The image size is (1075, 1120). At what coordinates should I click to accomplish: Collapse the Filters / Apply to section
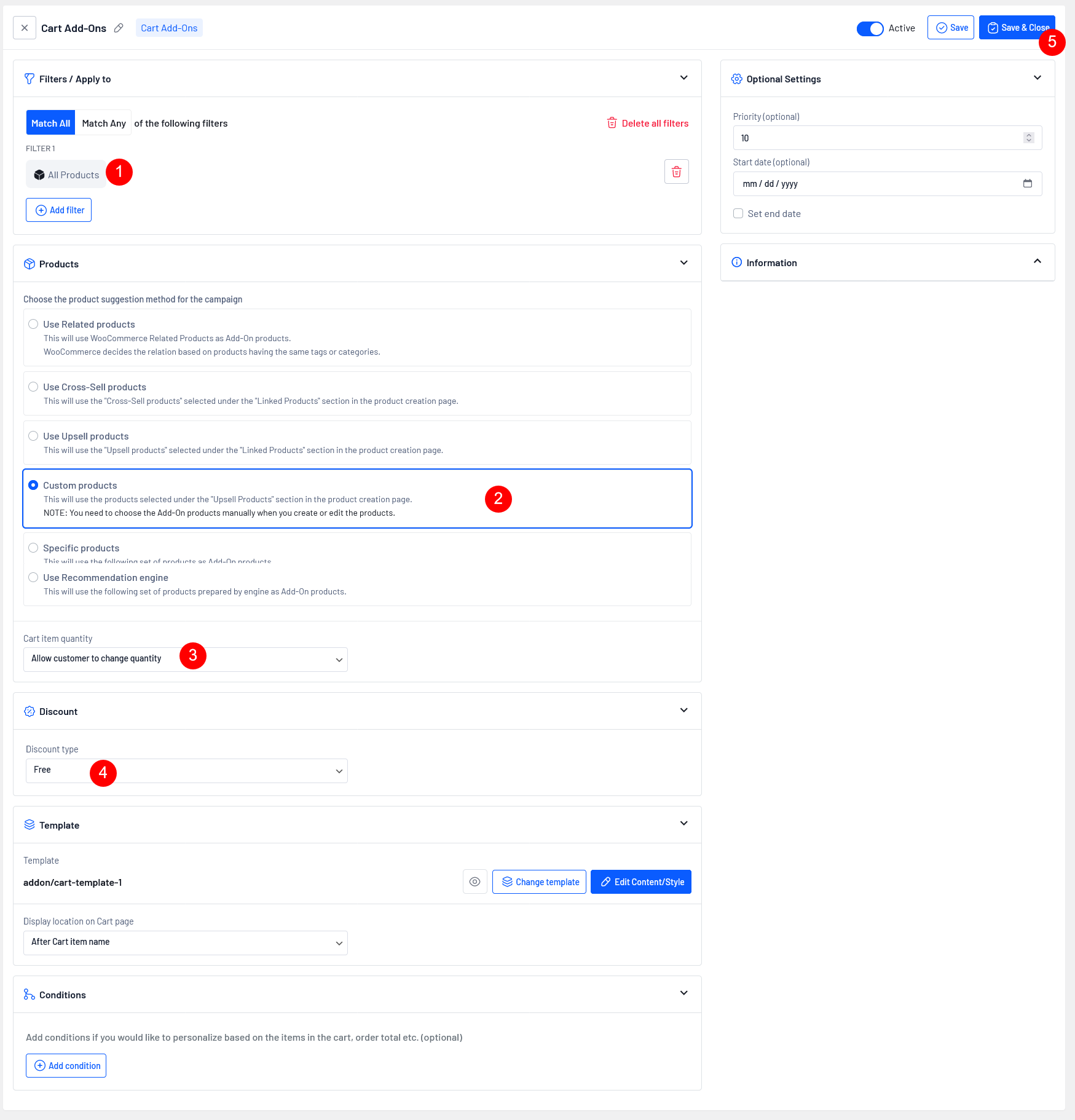coord(683,78)
